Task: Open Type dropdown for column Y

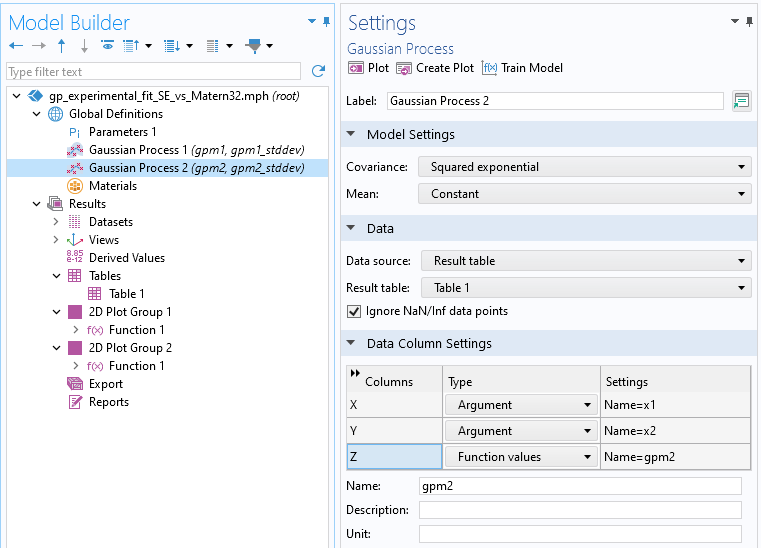Action: tap(521, 431)
